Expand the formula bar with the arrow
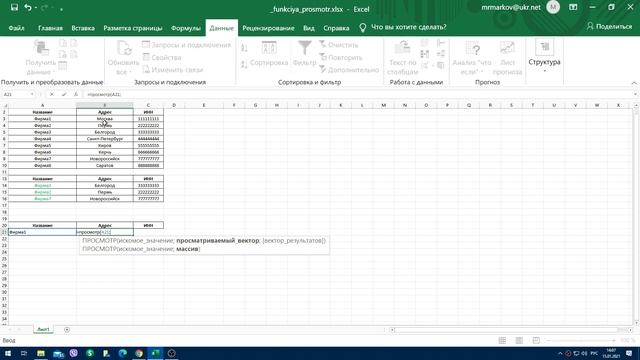The width and height of the screenshot is (640, 360). pyautogui.click(x=636, y=94)
